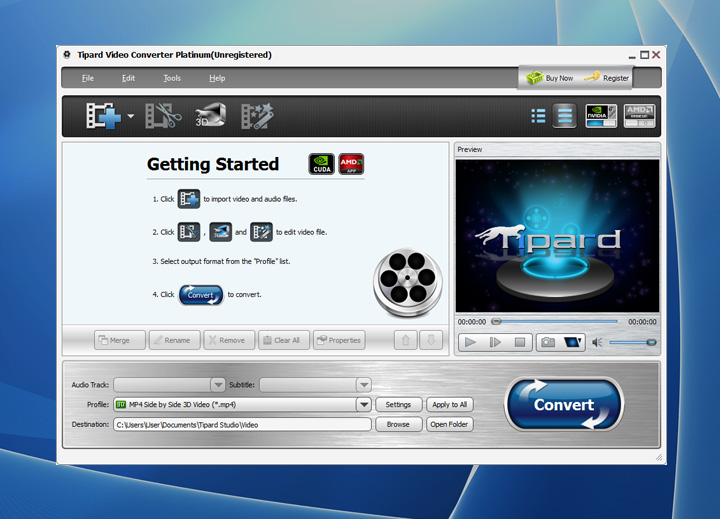Click Buy Now
720x519 pixels.
coord(550,78)
